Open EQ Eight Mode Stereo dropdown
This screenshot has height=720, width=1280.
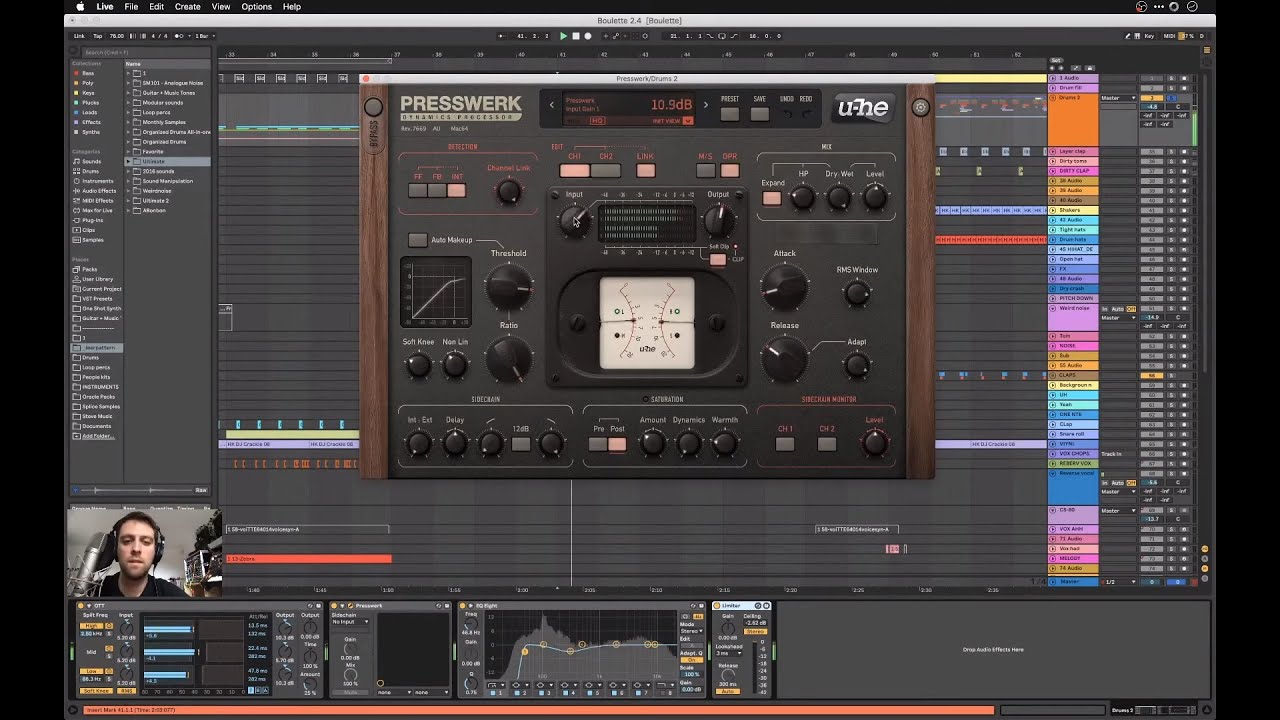(690, 632)
